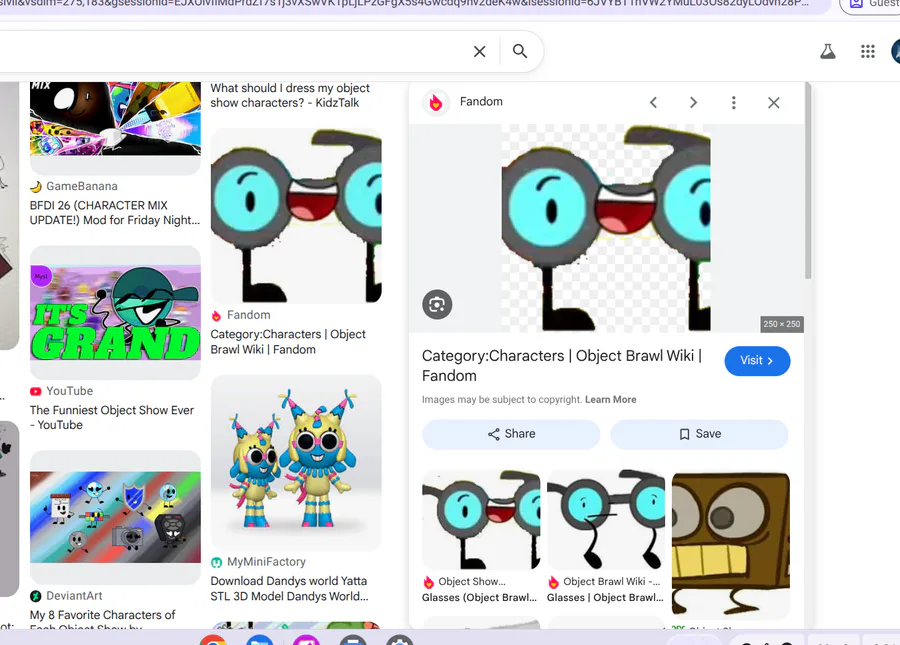The image size is (900, 645).
Task: Open the Guest profile chip in browser
Action: tap(870, 5)
